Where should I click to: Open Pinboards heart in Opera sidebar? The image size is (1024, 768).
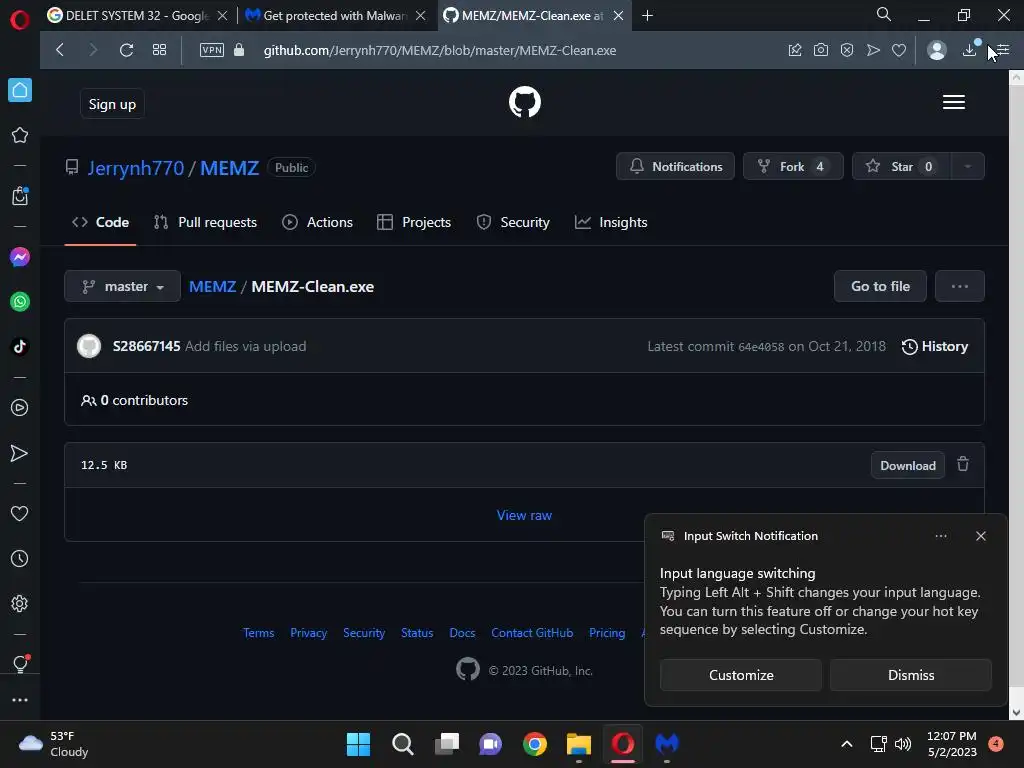point(20,514)
